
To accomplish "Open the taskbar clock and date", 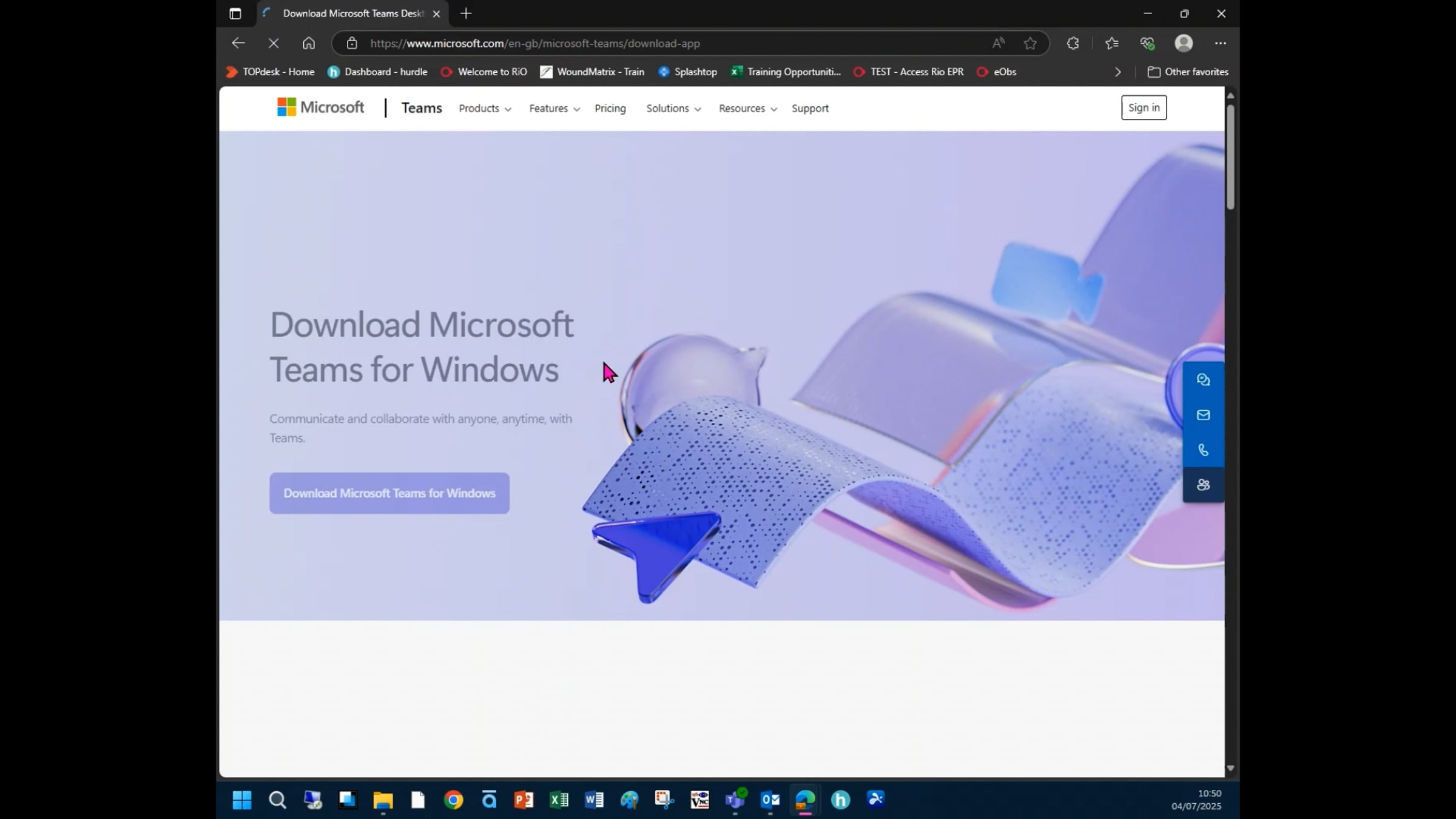I will tap(1196, 800).
